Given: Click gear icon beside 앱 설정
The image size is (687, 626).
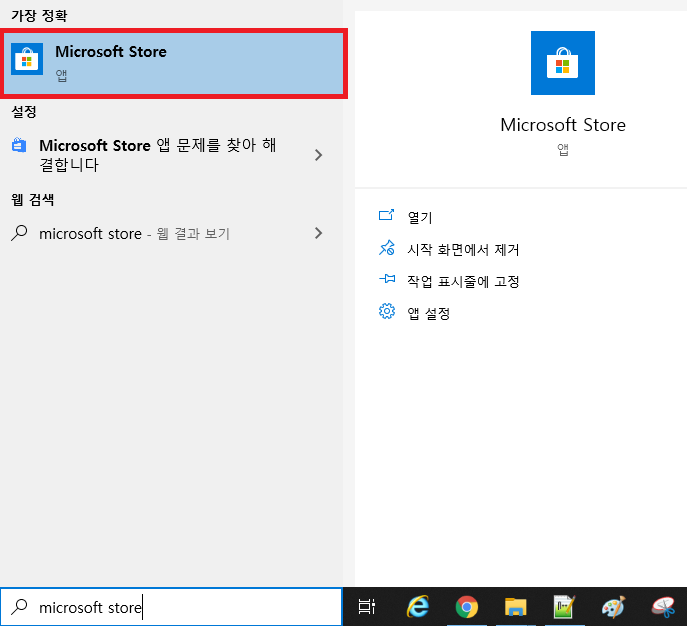Looking at the screenshot, I should click(387, 311).
